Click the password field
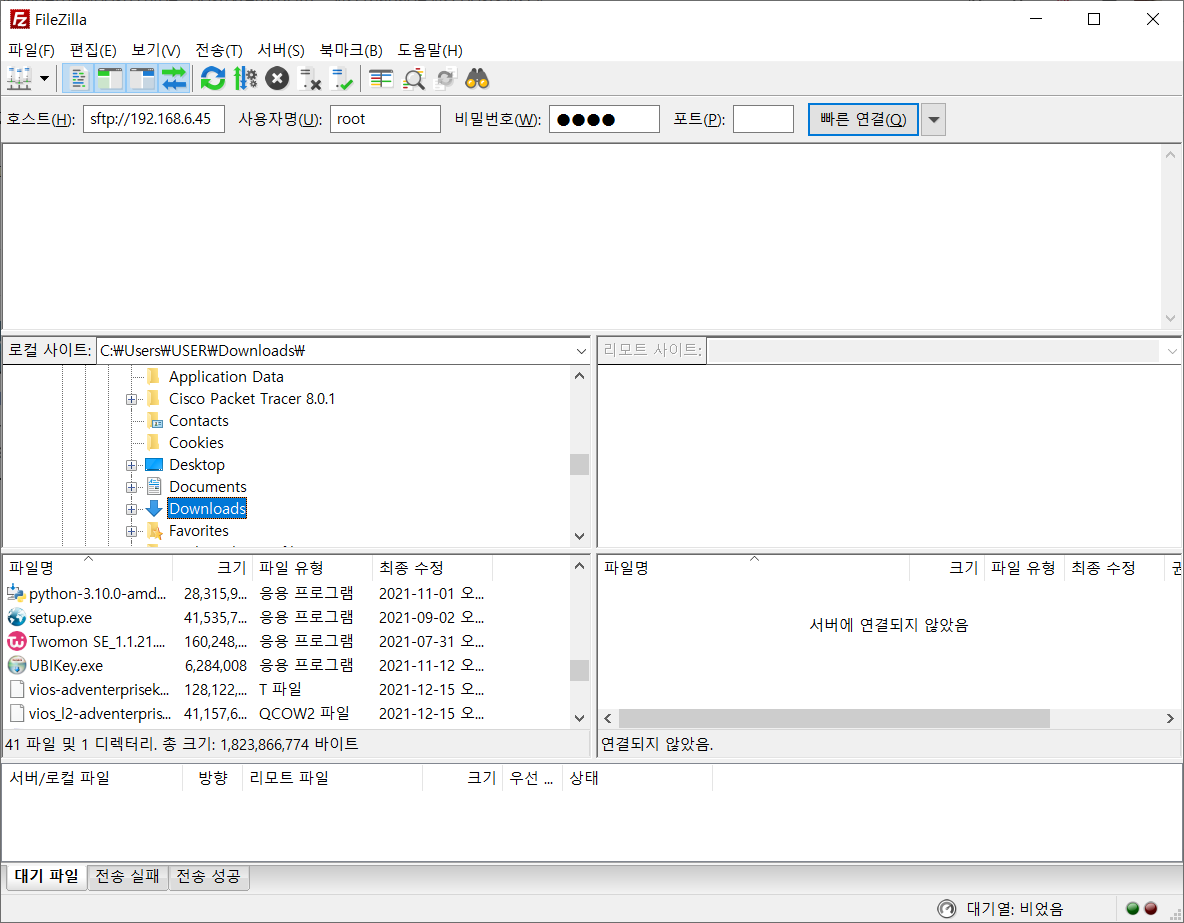Screen dimensions: 1184x923 pyautogui.click(x=604, y=119)
